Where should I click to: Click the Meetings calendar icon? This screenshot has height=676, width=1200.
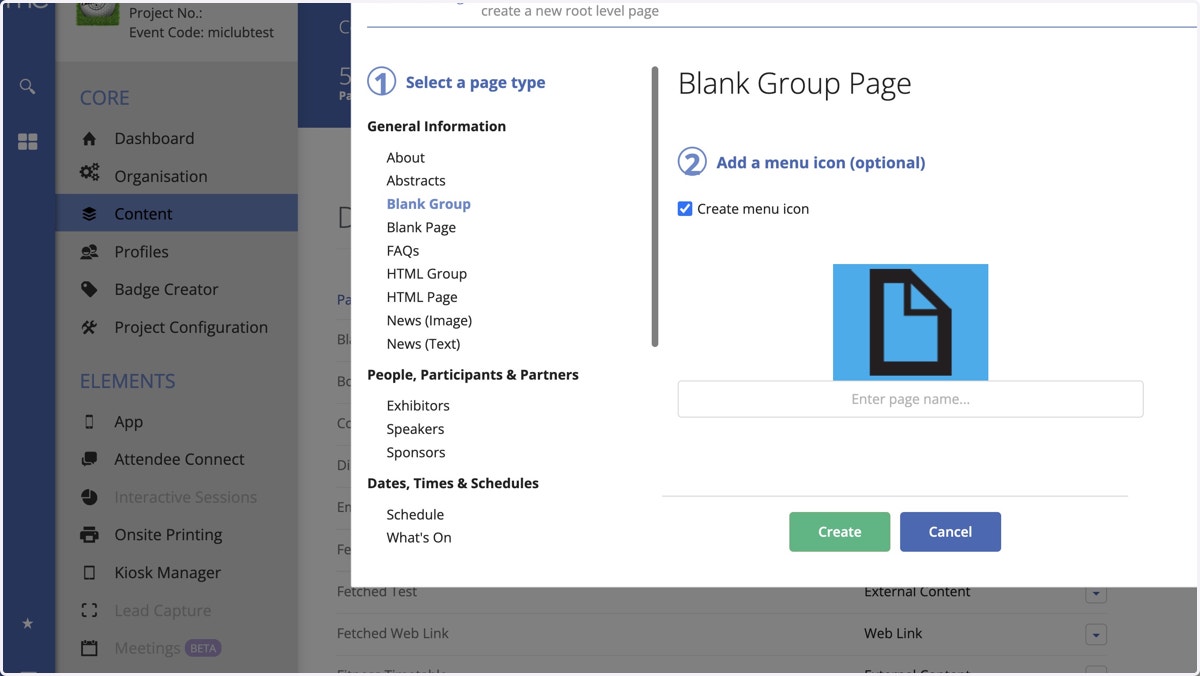89,648
